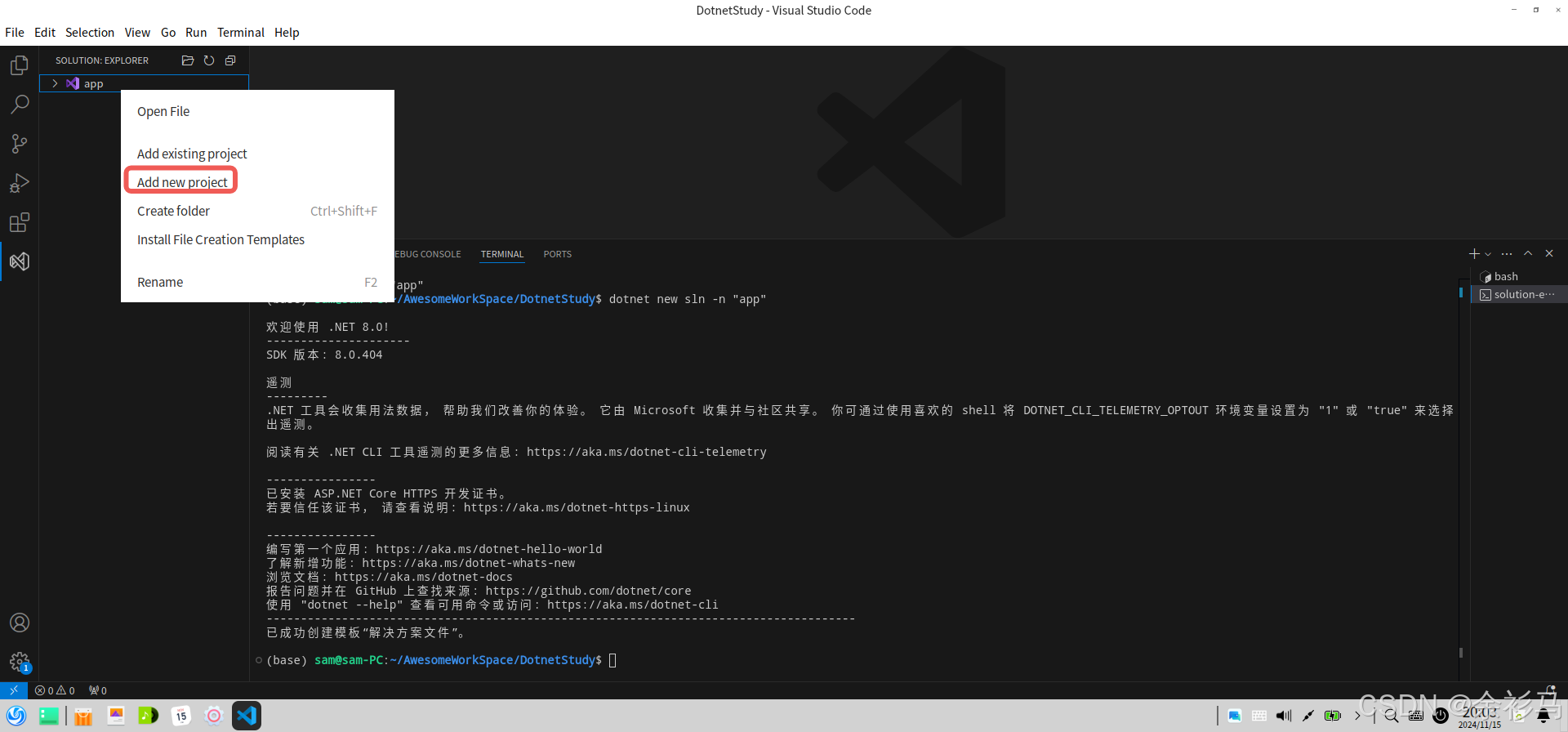Click the Visual Studio Code taskbar icon
Image resolution: width=1568 pixels, height=732 pixels.
[247, 716]
